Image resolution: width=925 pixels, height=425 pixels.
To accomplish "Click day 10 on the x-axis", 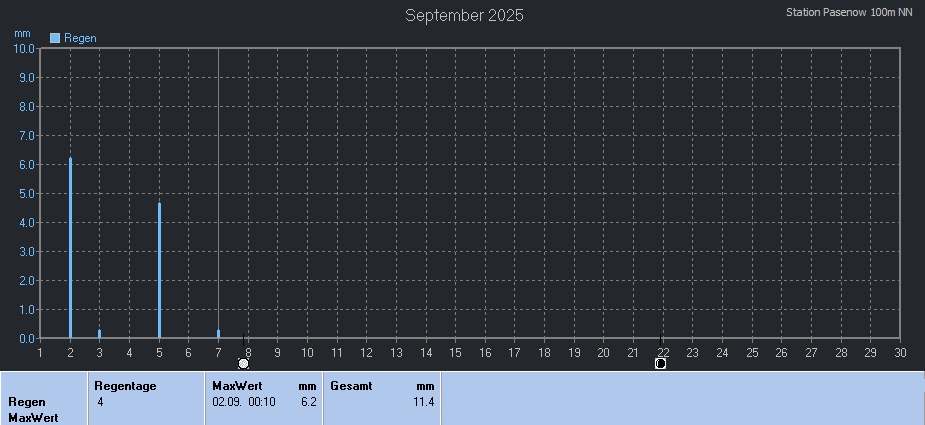I will point(307,353).
